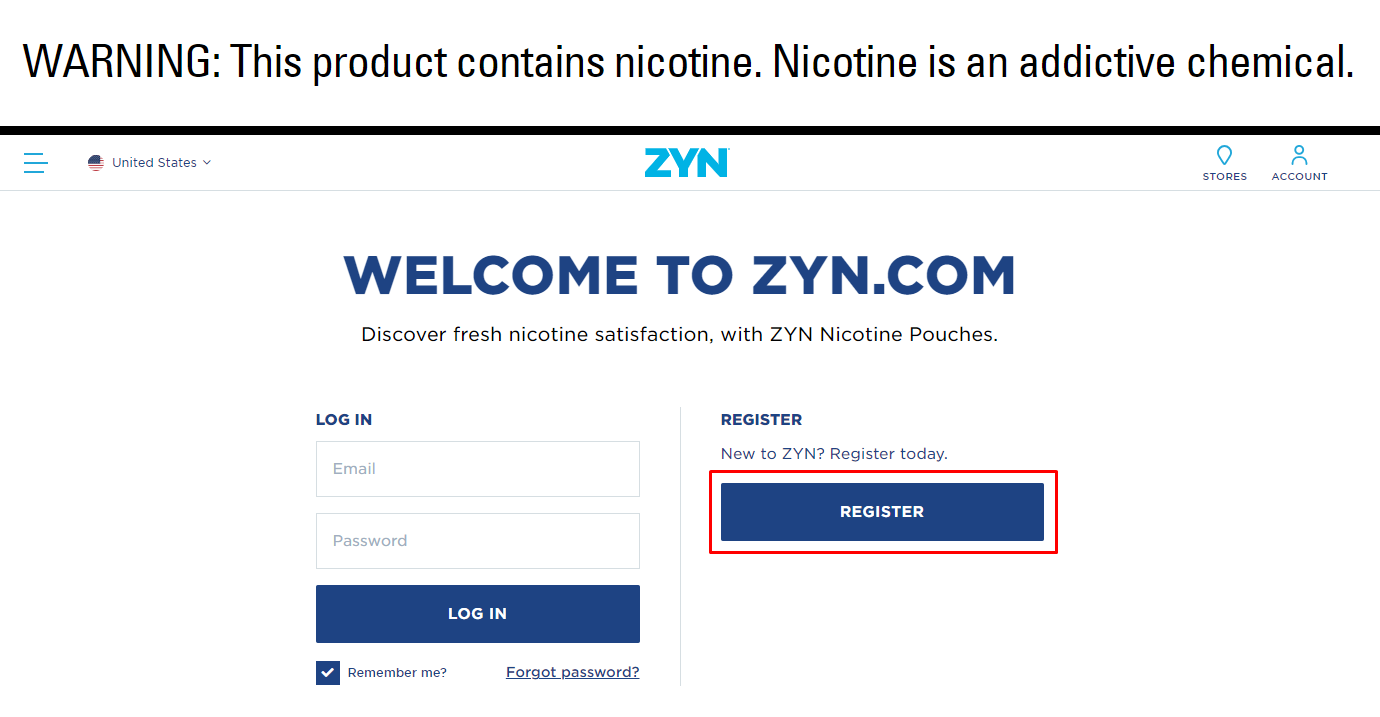
Task: Click the ZYN logo
Action: click(687, 163)
